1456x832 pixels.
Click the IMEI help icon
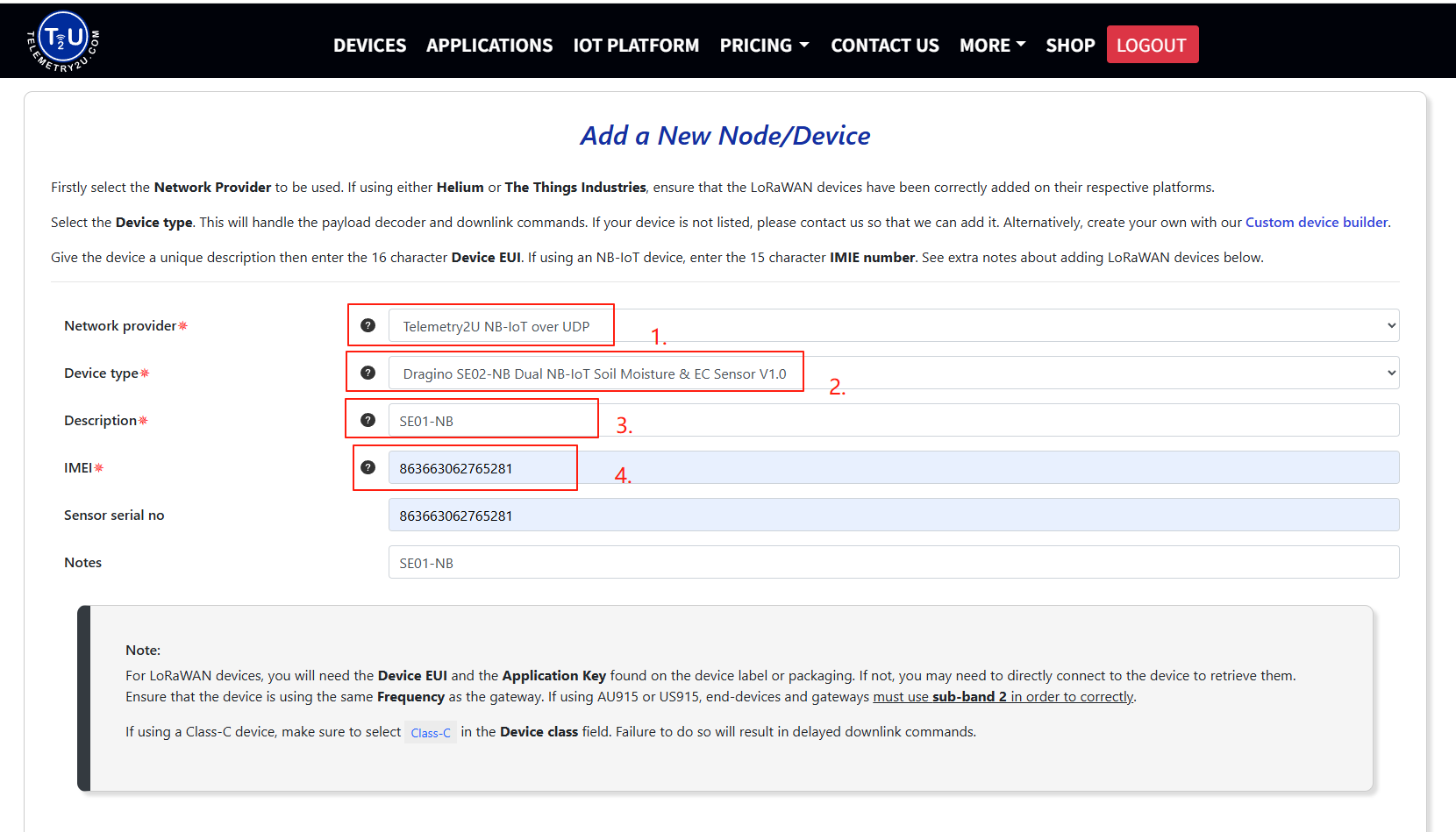coord(368,467)
